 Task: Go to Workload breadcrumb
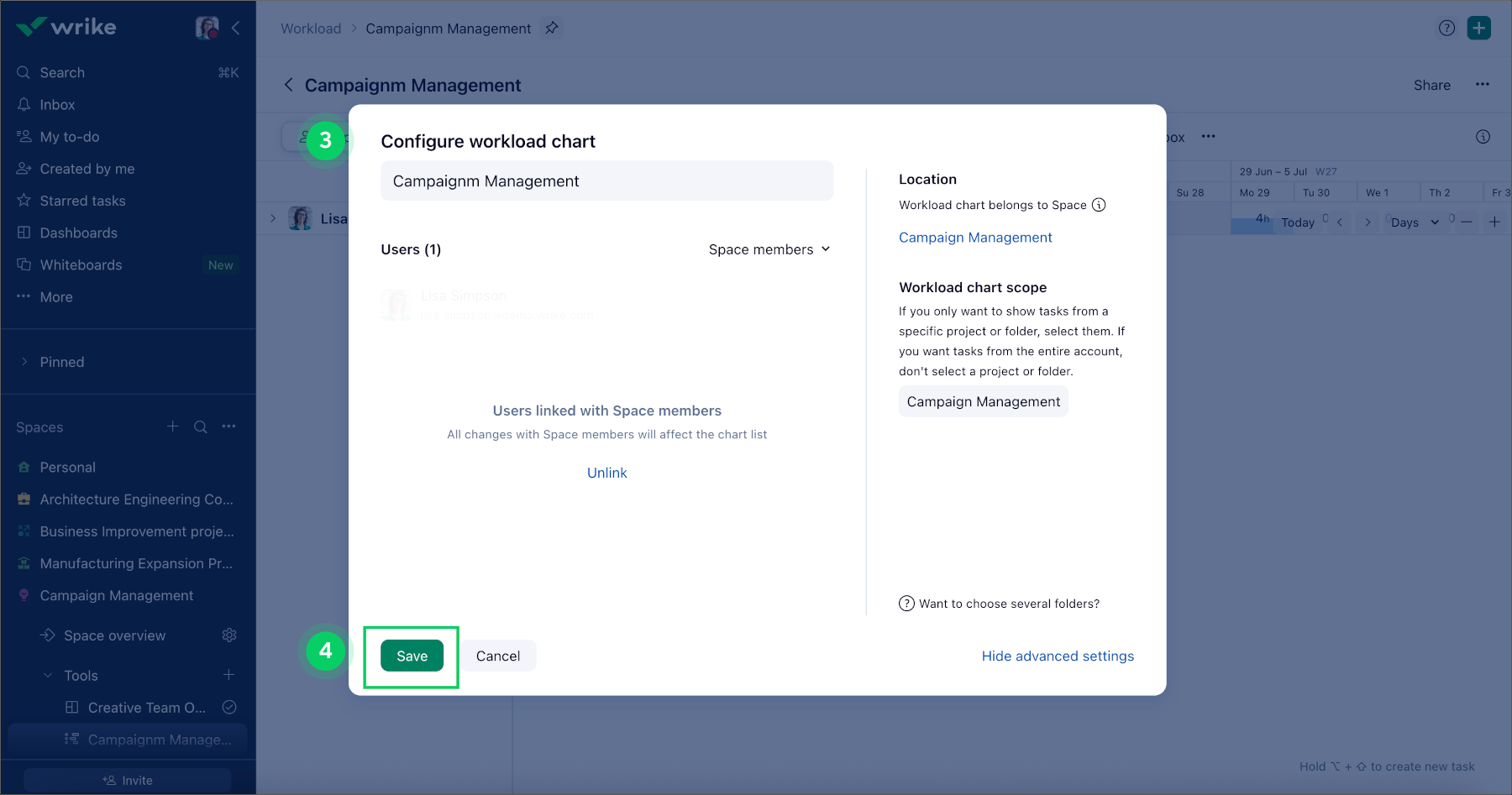311,29
